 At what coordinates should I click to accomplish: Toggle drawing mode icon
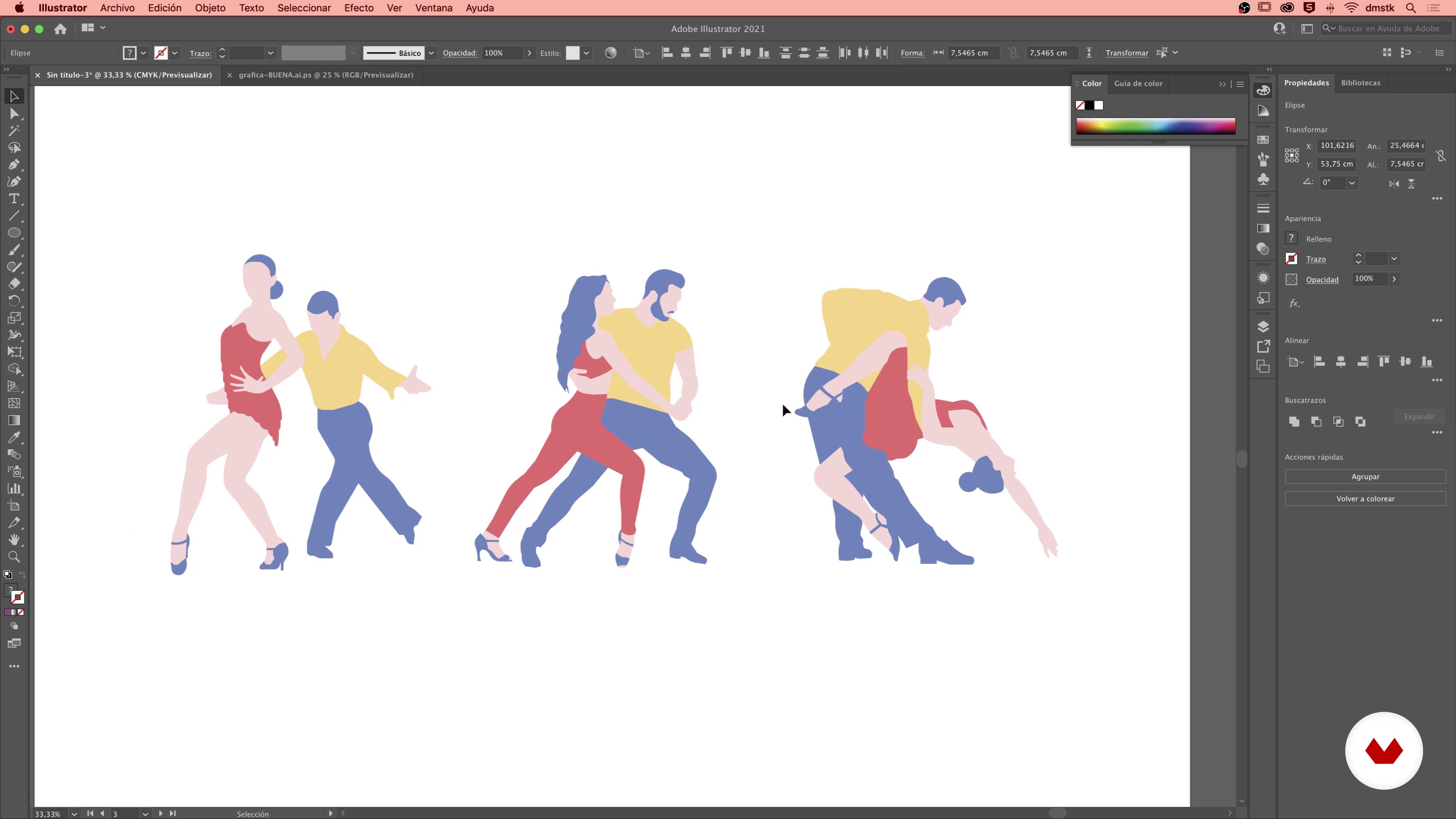[14, 626]
